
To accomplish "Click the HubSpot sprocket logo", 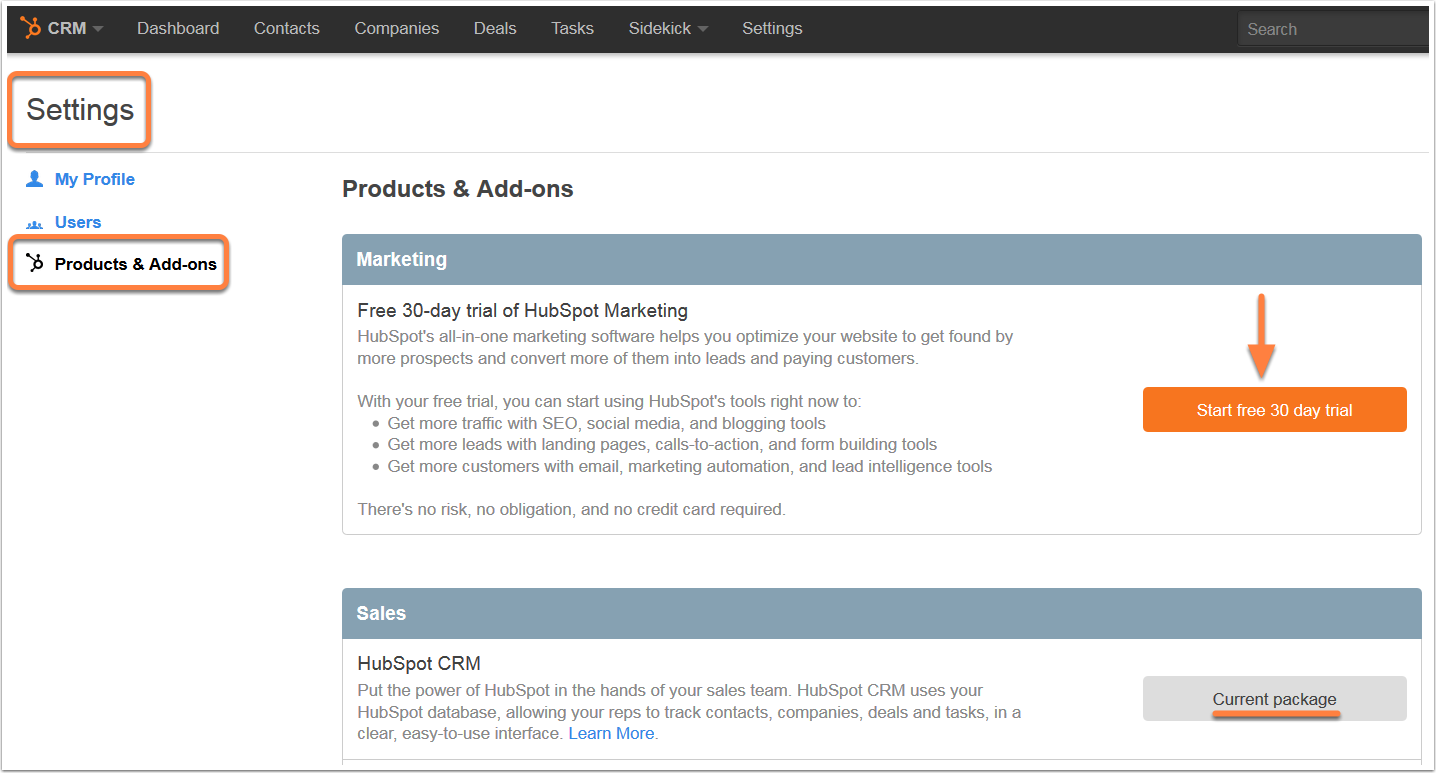I will coord(31,28).
